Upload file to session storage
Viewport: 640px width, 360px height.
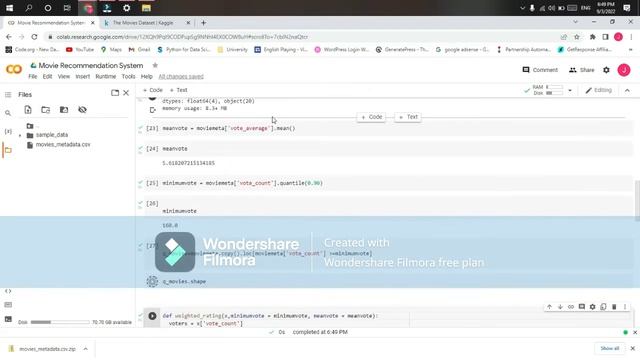coord(28,109)
